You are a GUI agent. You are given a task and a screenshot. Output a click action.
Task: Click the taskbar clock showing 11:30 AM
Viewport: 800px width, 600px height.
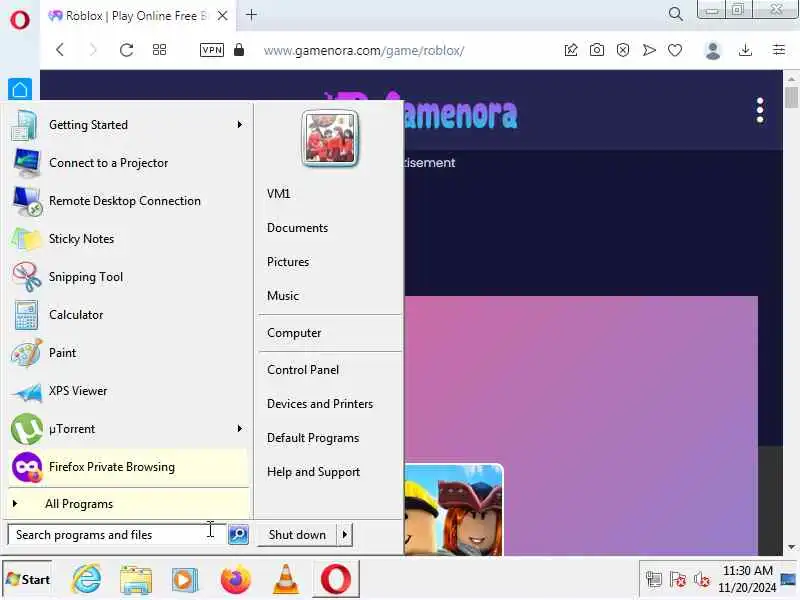(747, 579)
